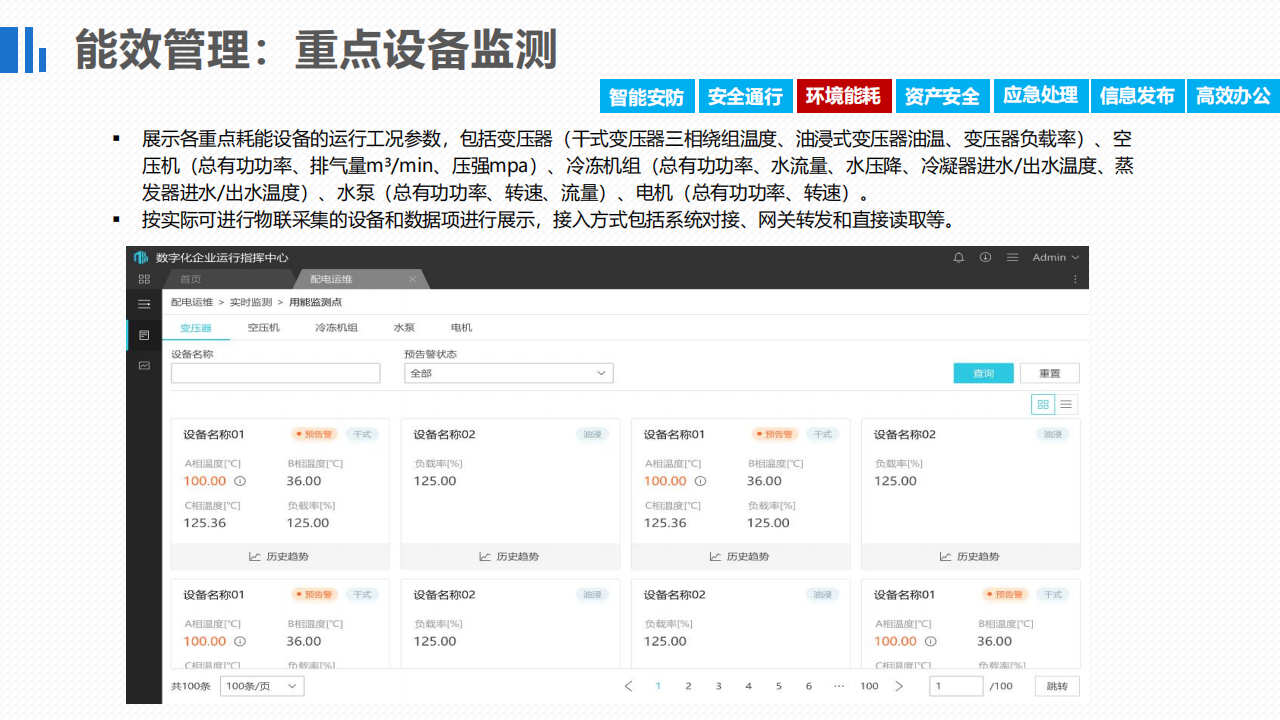Focus the 设备名称 input field
The height and width of the screenshot is (720, 1280).
[x=276, y=373]
